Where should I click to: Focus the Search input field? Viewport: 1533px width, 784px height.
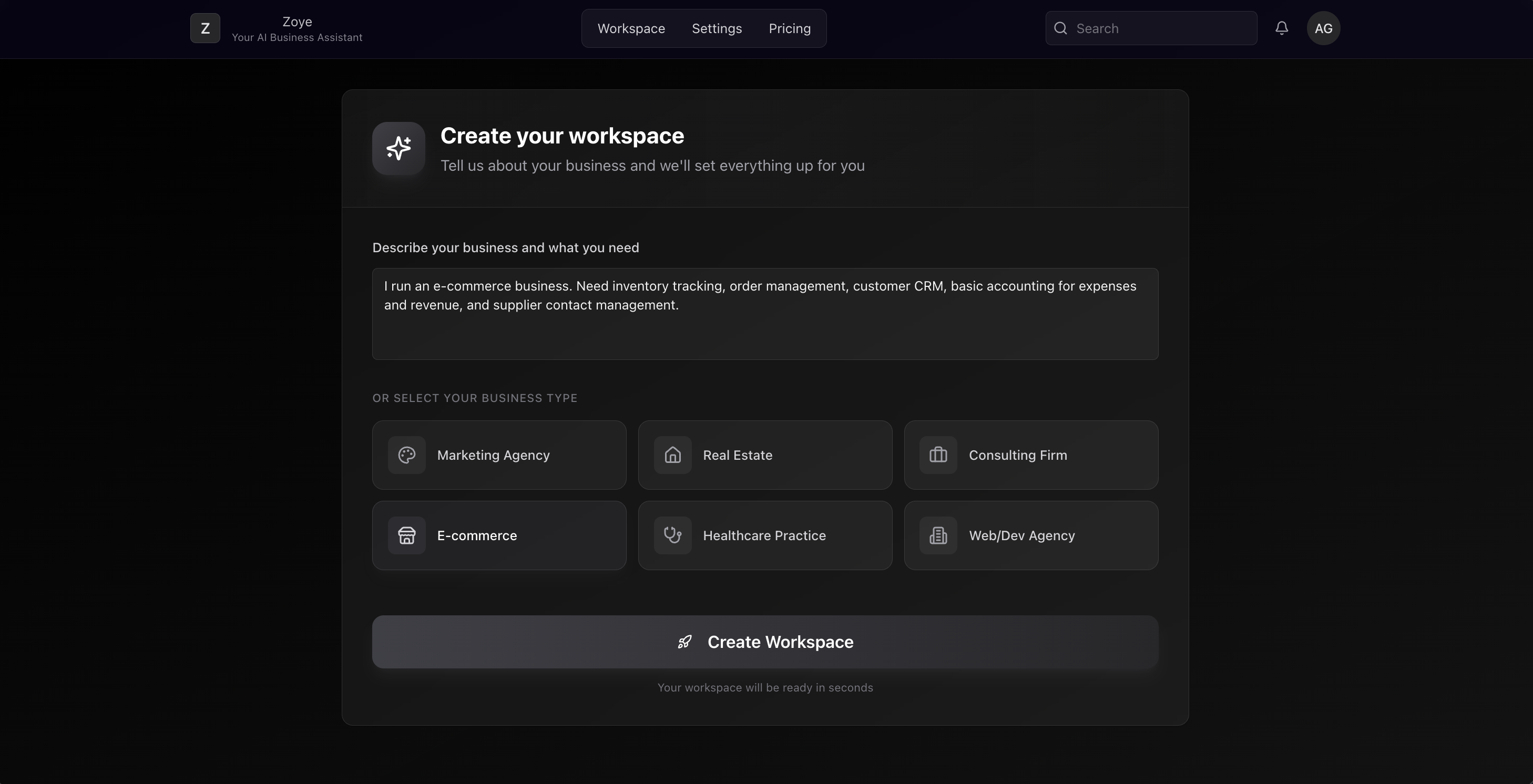click(x=1160, y=28)
